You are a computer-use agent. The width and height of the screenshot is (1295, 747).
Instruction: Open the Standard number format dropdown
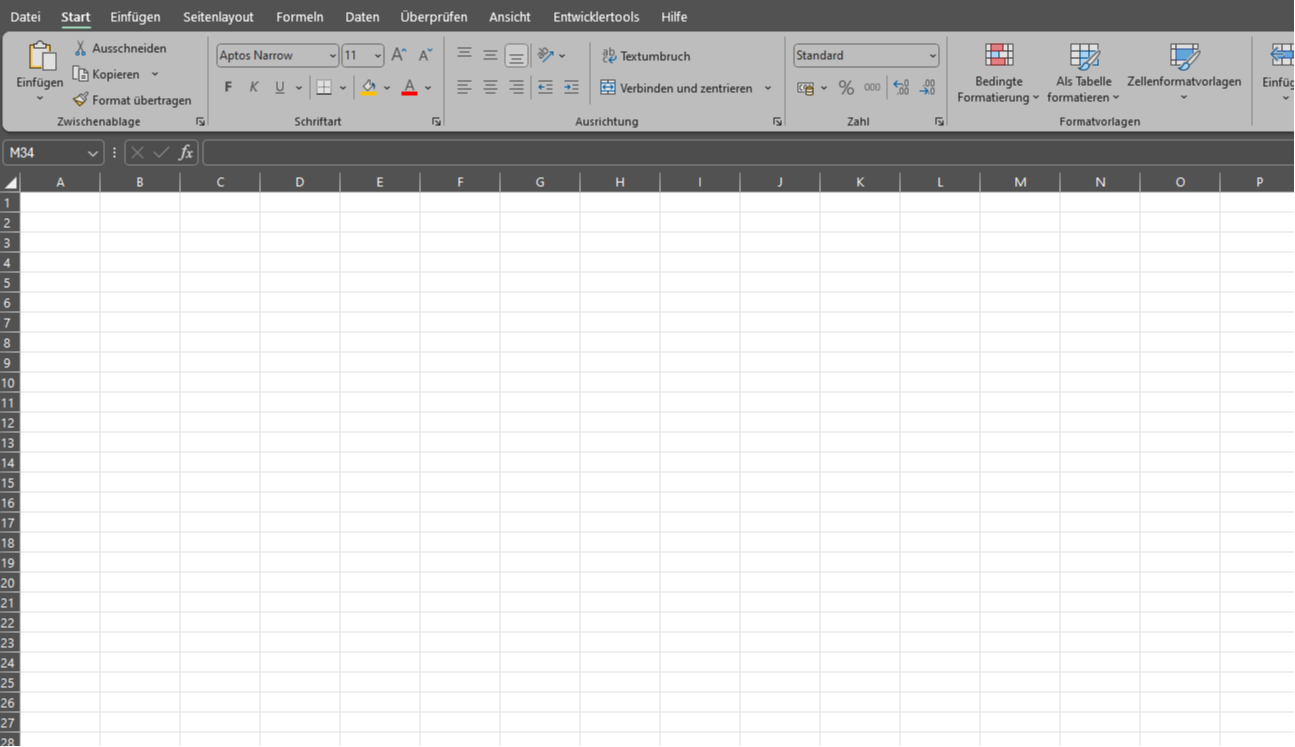point(932,56)
